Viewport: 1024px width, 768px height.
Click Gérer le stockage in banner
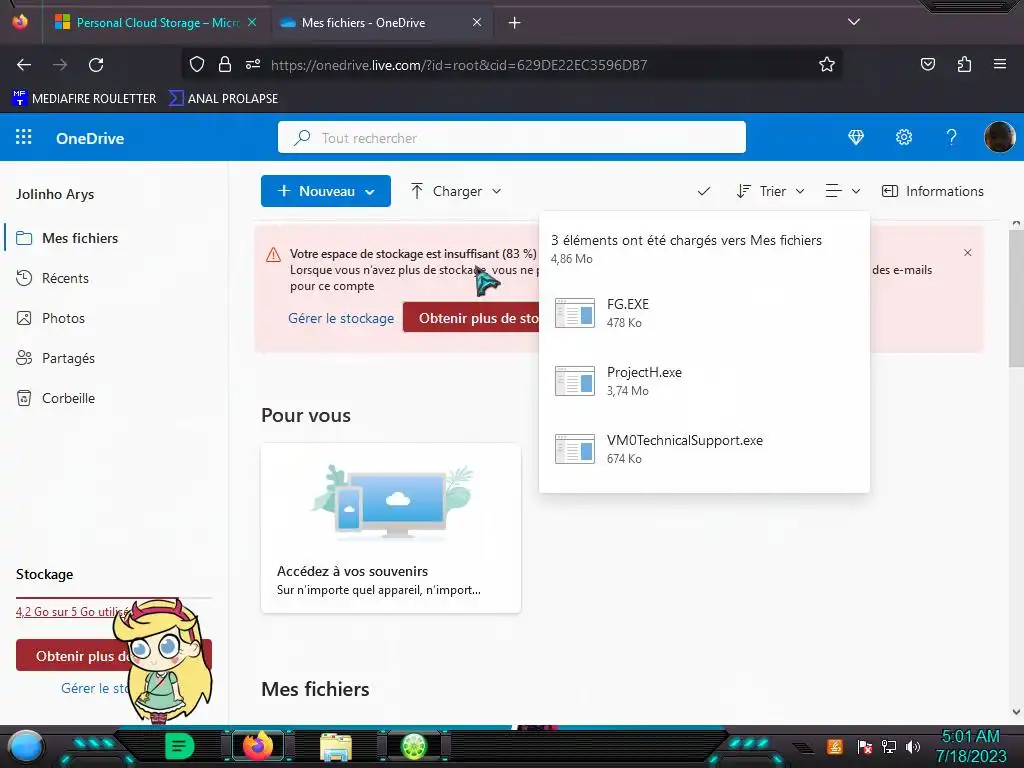point(341,318)
